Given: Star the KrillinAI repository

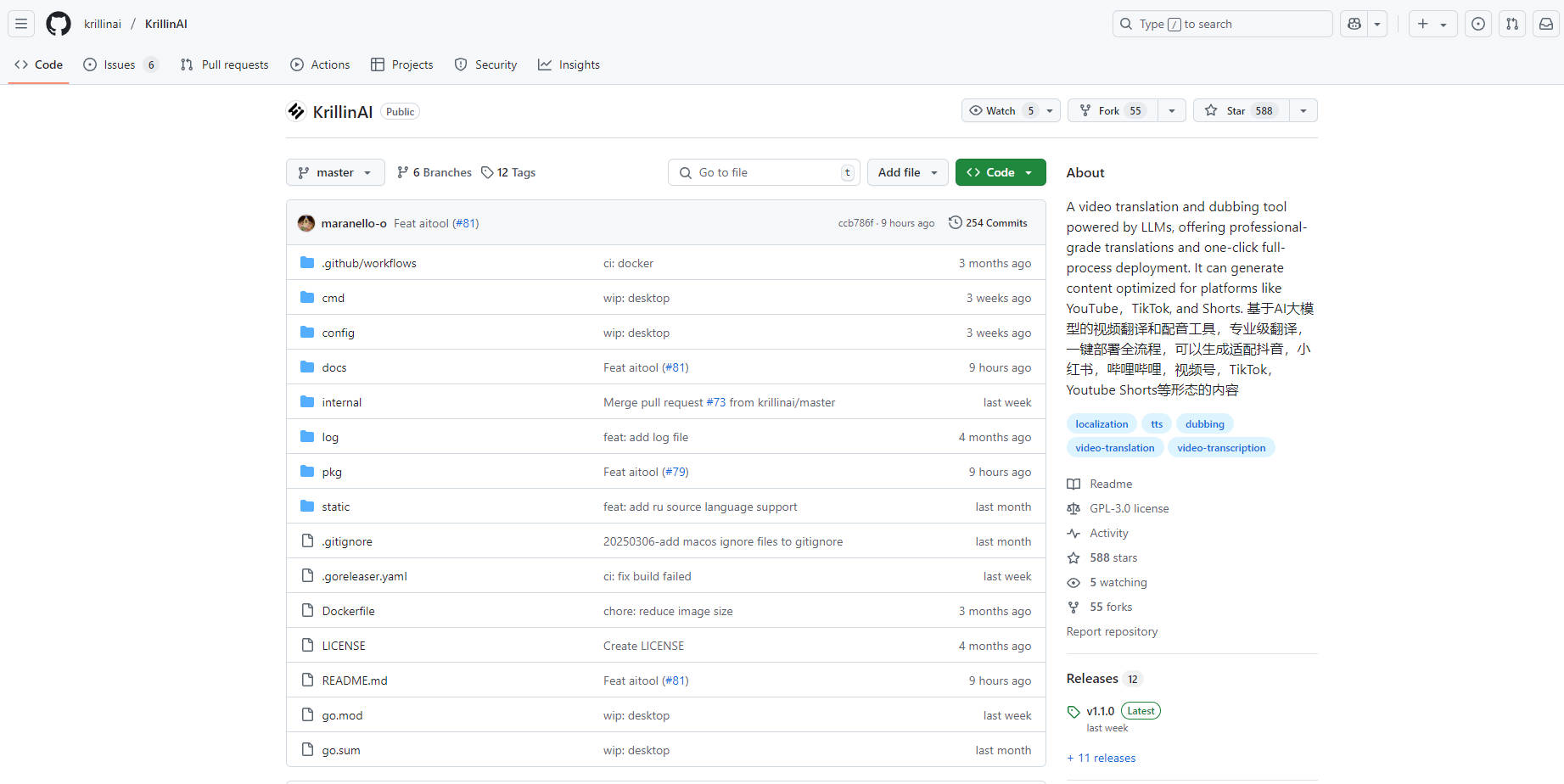Looking at the screenshot, I should tap(1242, 110).
